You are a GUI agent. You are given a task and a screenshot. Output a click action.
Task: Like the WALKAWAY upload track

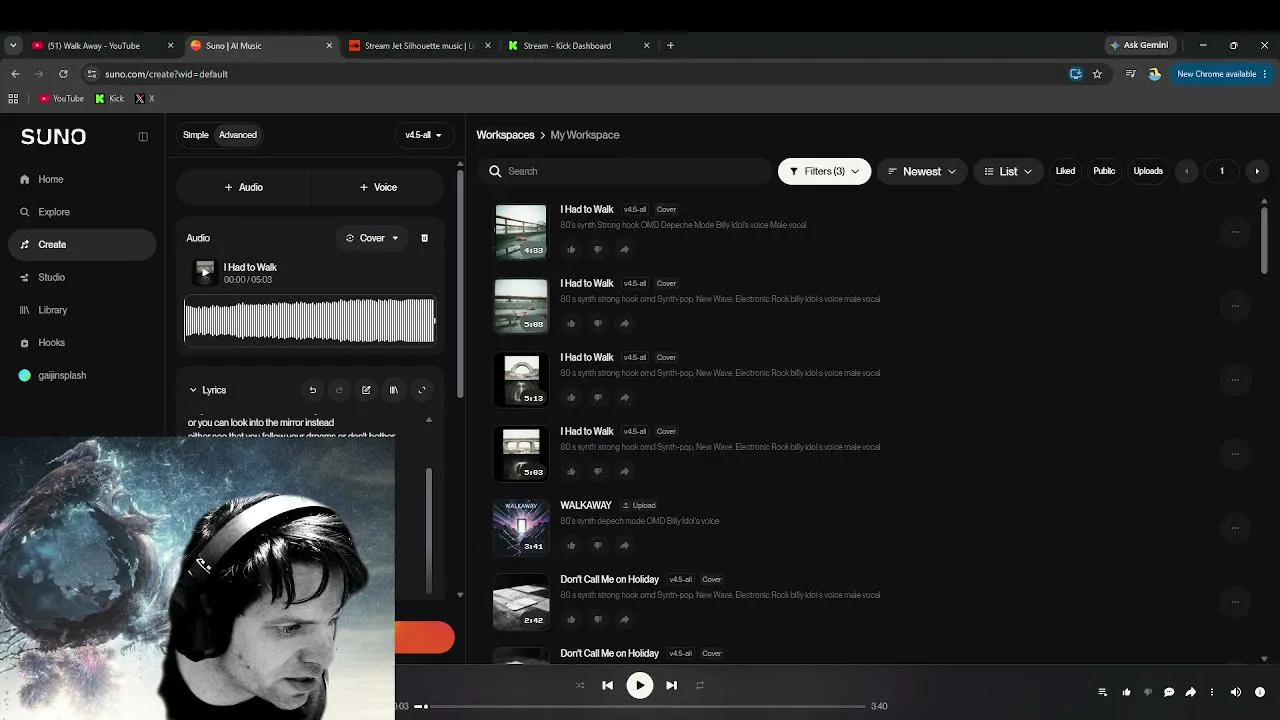571,545
